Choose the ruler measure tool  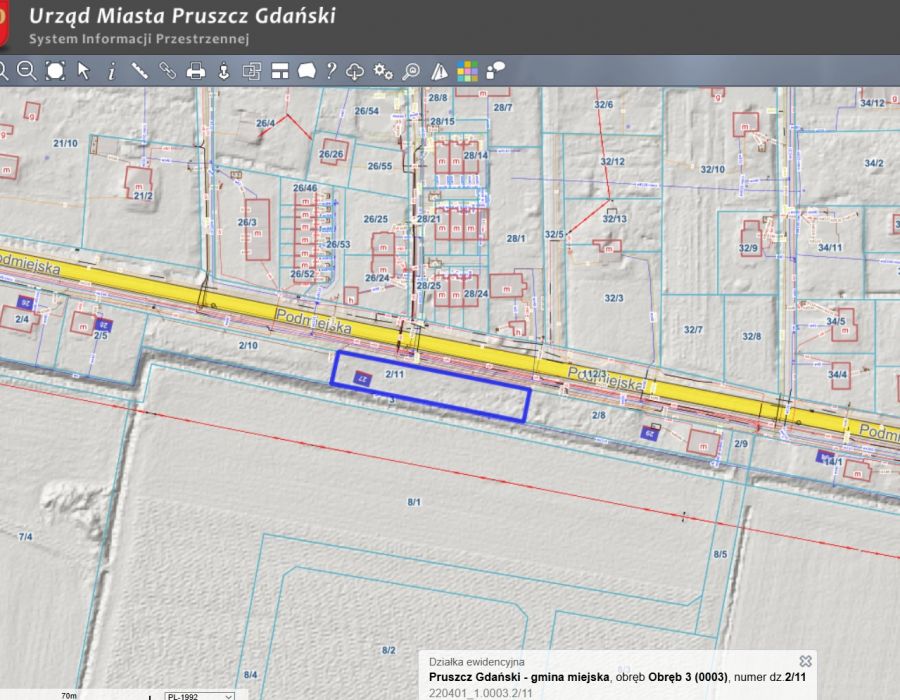(139, 70)
